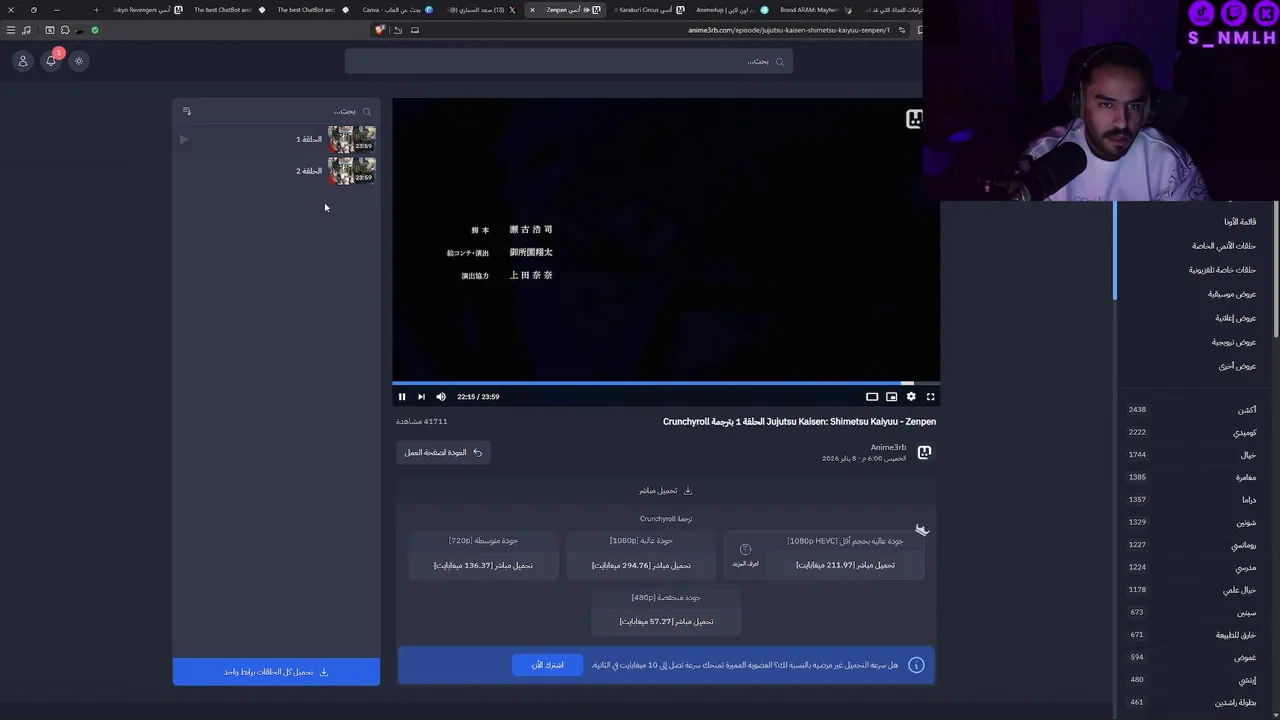Click the play arrow beside الحلقة 1
Screen dimensions: 1280x720
click(x=184, y=139)
